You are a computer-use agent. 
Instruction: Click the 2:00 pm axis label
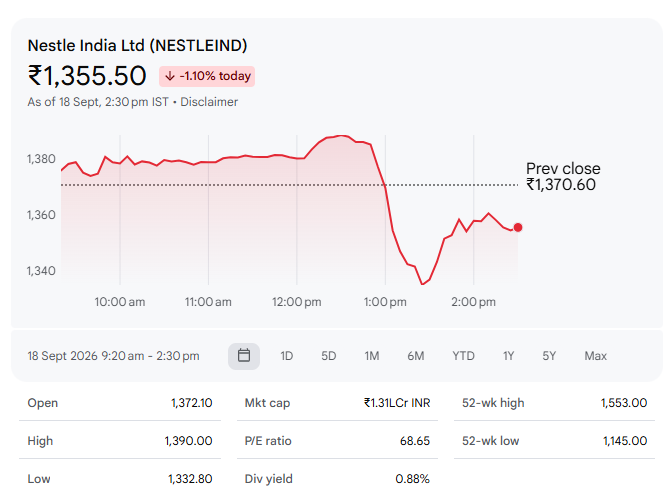473,302
